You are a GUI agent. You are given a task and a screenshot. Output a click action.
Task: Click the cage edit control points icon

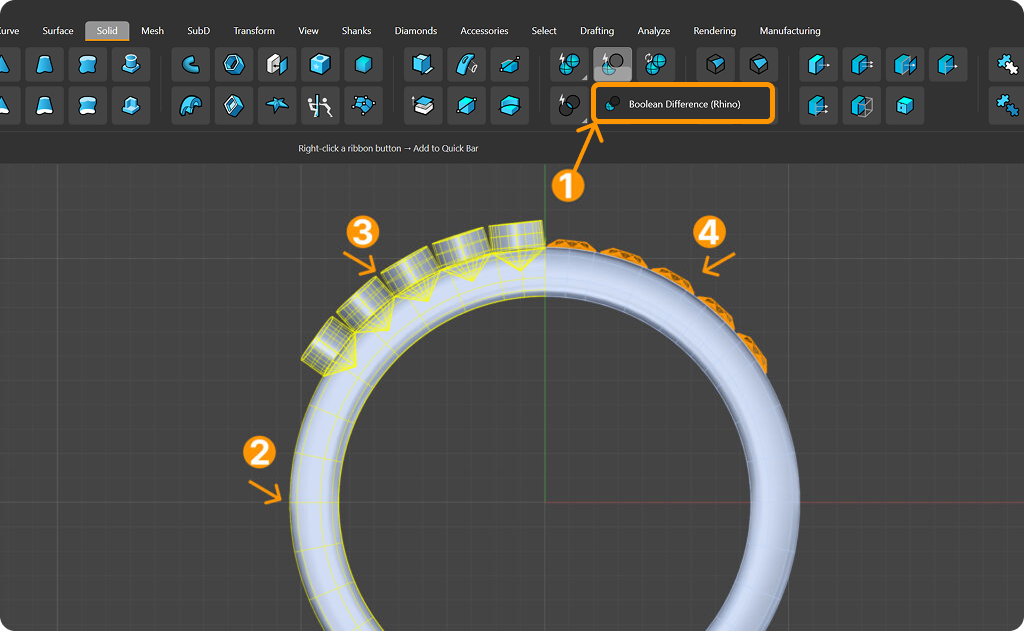point(363,105)
